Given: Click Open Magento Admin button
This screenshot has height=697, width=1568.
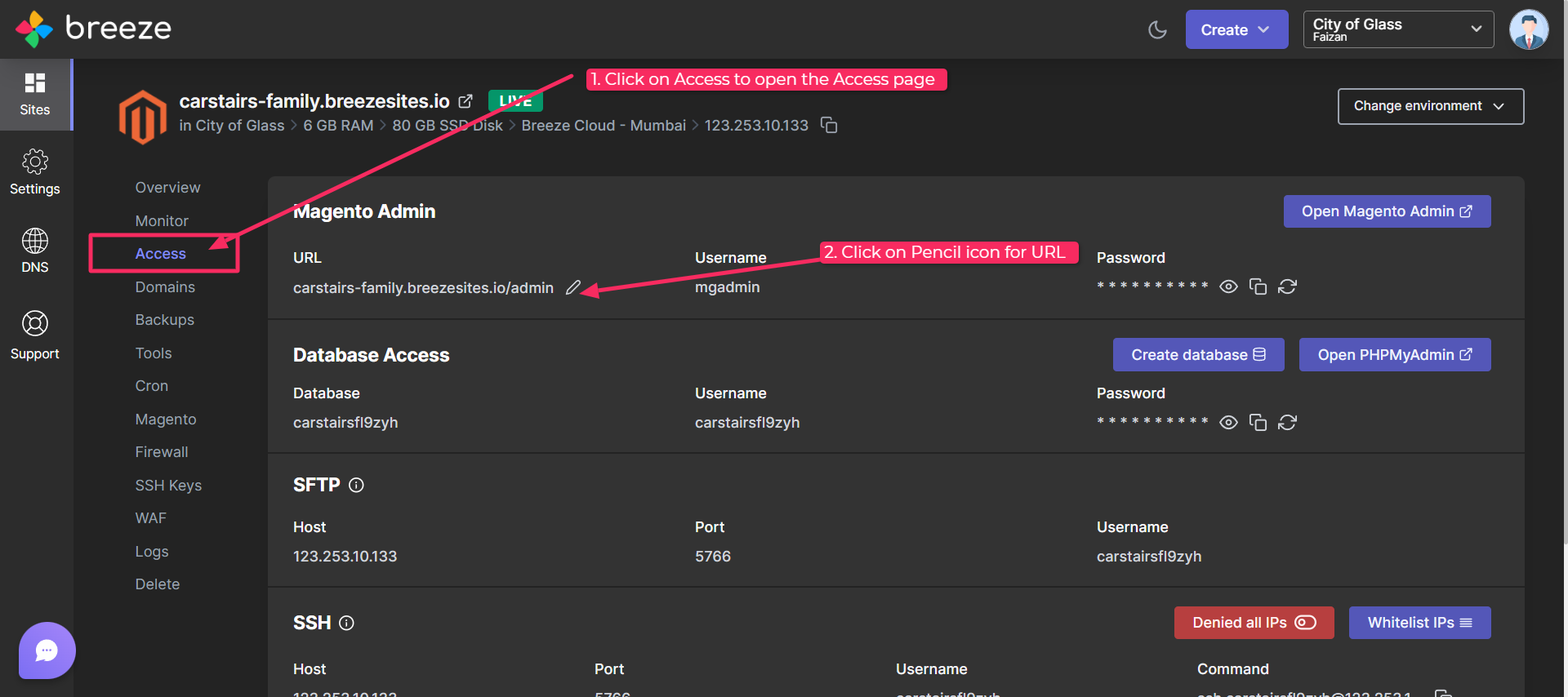Looking at the screenshot, I should coord(1387,211).
